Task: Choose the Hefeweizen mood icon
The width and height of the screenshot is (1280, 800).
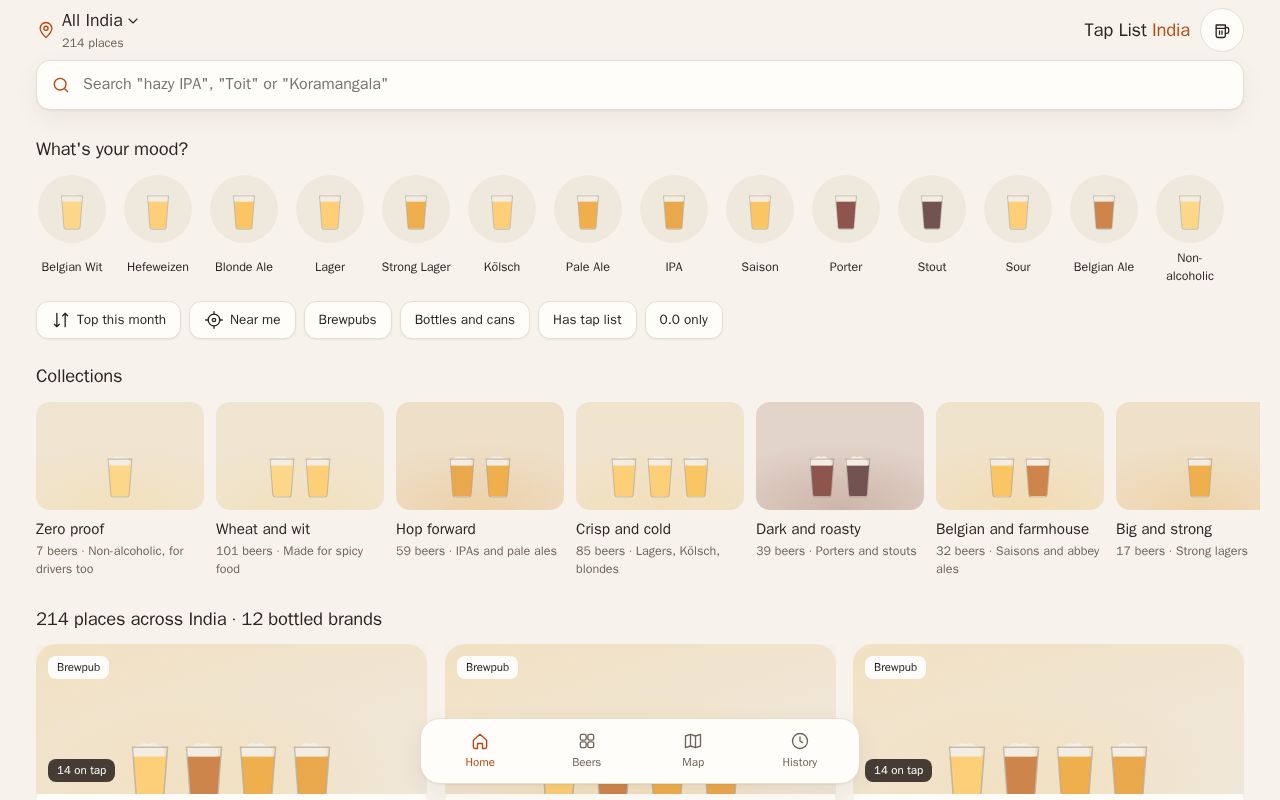Action: (158, 209)
